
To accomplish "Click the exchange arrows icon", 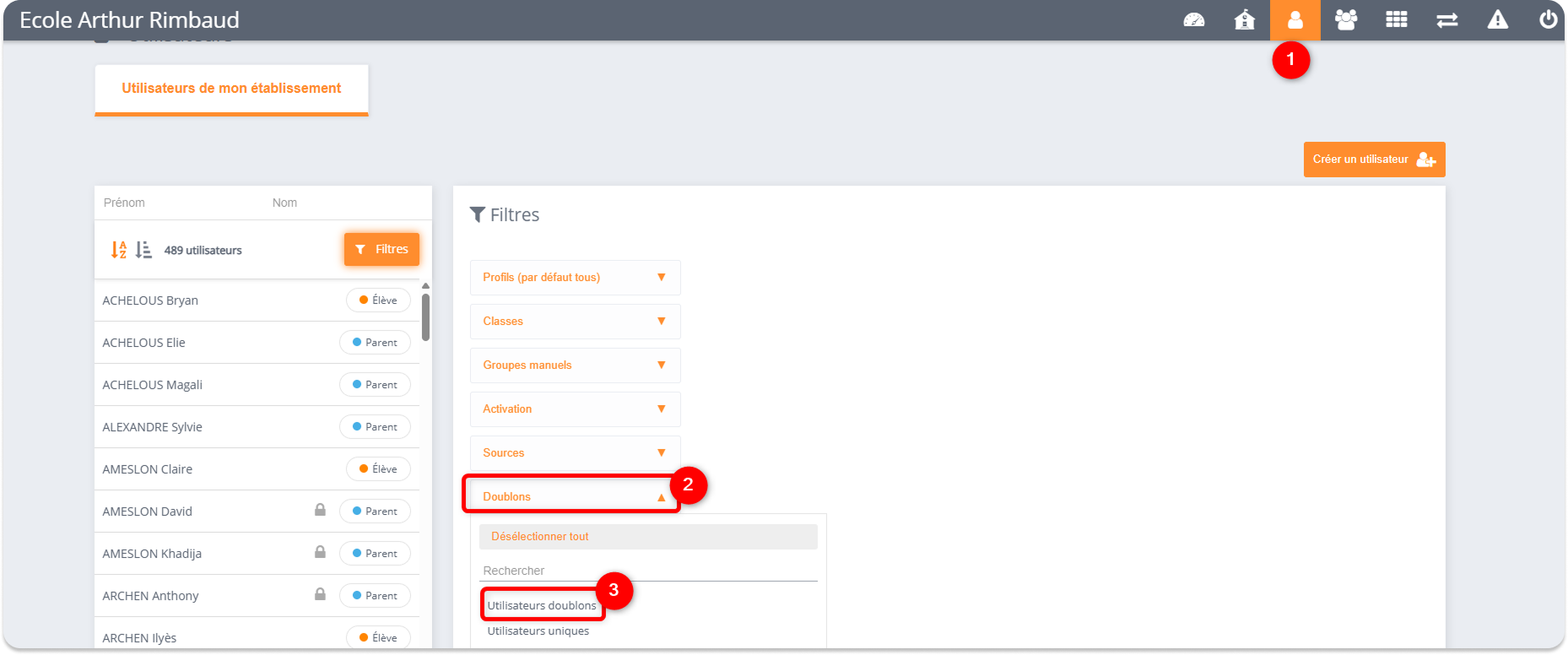I will (1447, 20).
